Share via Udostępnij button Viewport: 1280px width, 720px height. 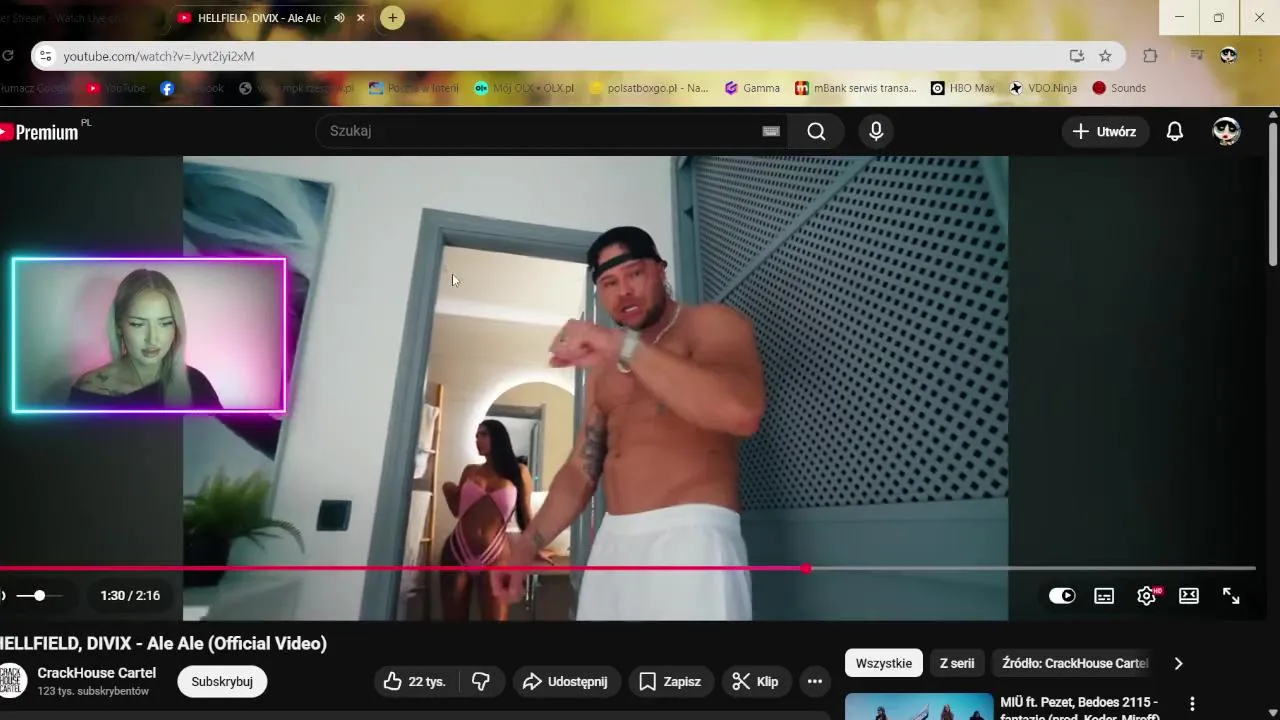pos(567,682)
